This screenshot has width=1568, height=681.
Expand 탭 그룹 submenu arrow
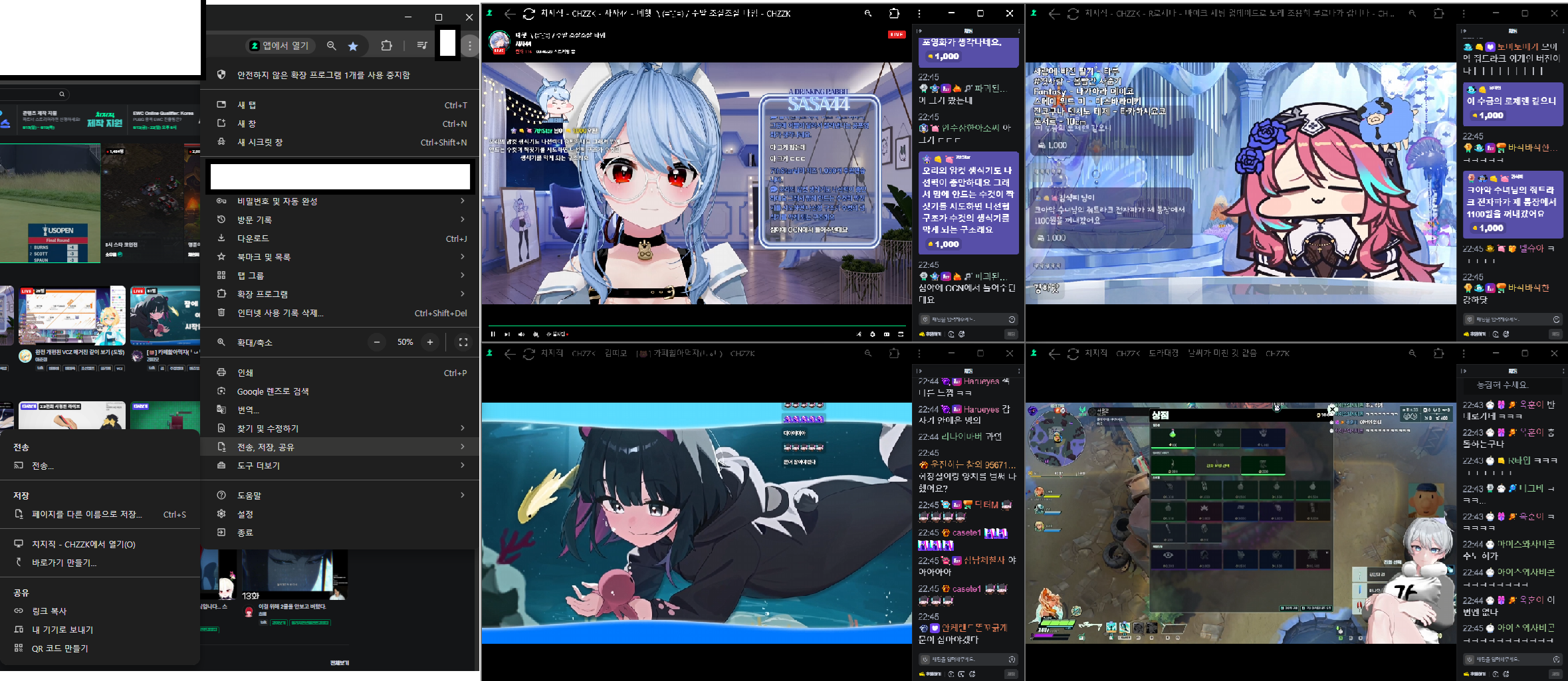click(463, 275)
